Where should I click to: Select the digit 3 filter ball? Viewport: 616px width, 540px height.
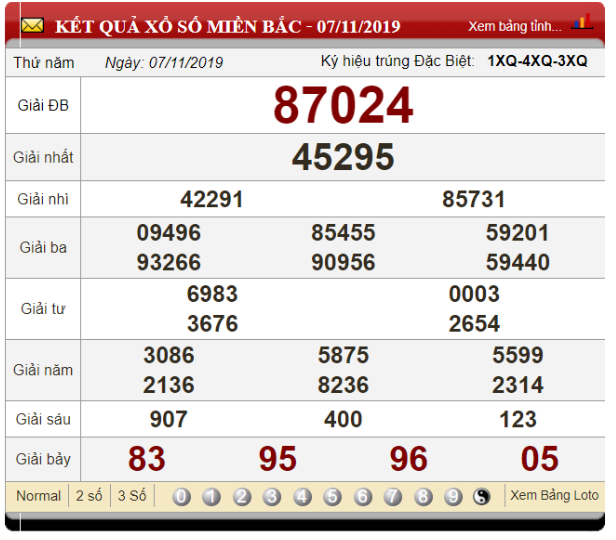point(272,496)
